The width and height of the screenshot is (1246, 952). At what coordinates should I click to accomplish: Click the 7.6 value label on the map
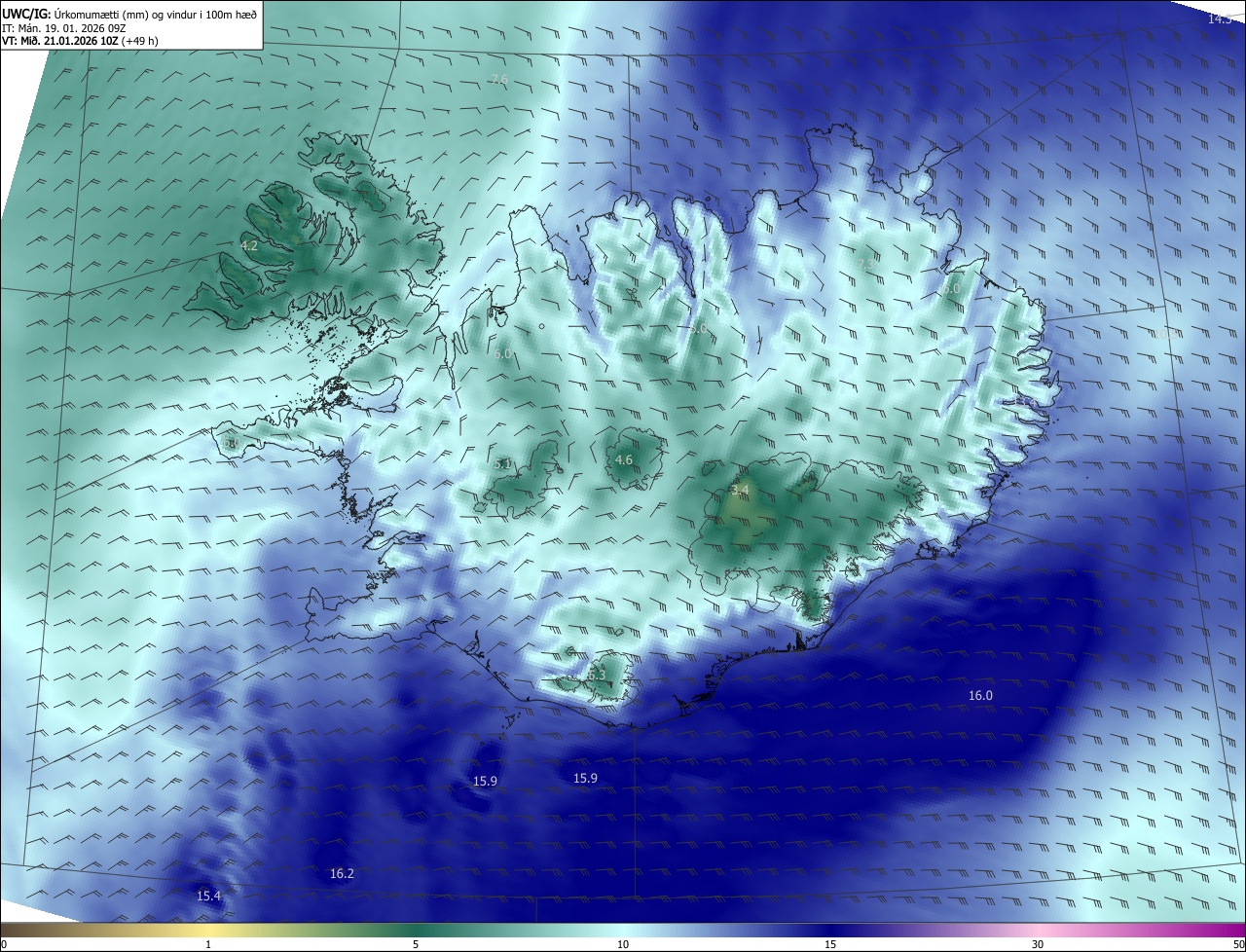(499, 80)
